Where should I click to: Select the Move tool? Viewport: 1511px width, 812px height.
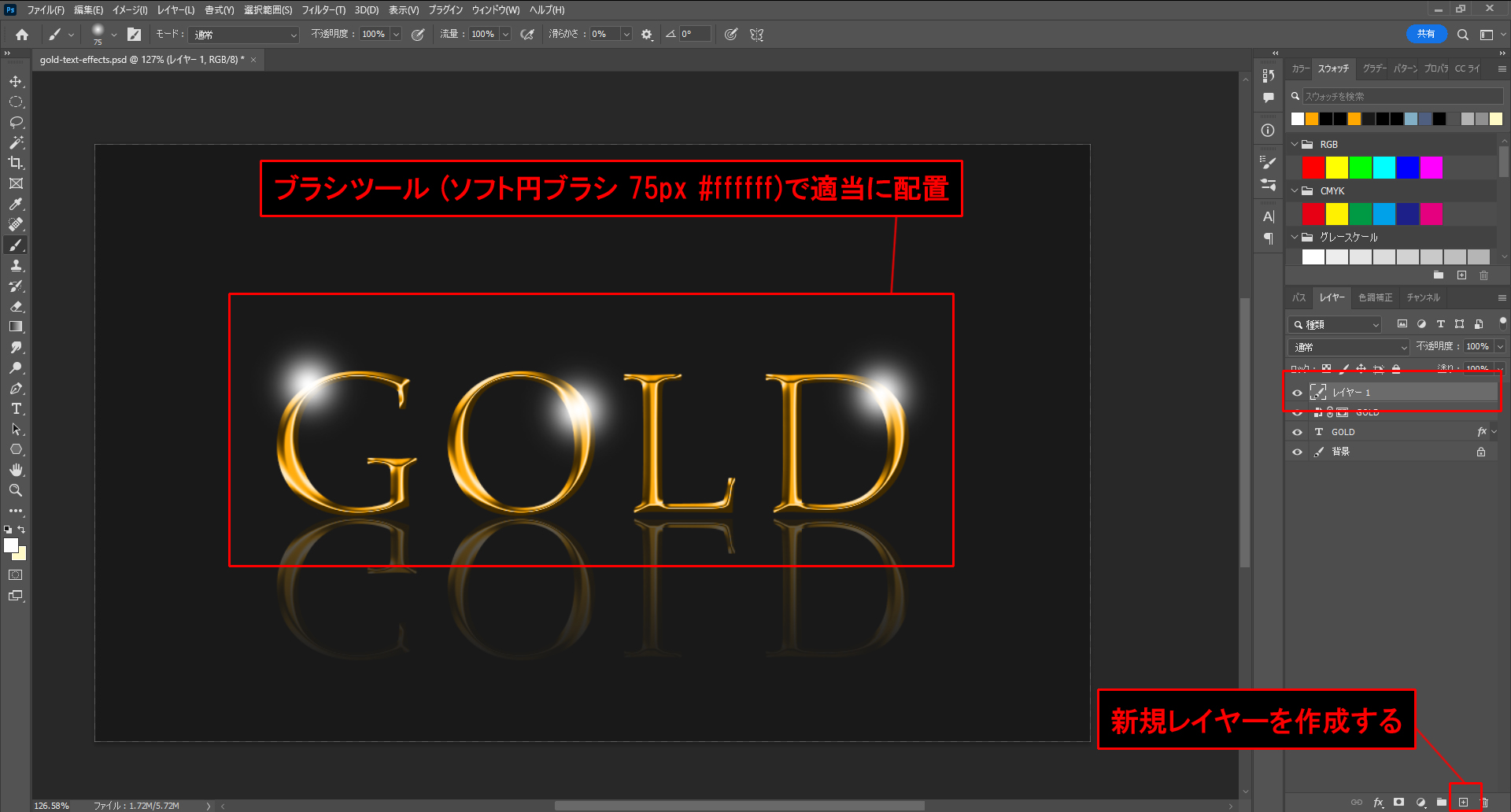pos(16,82)
